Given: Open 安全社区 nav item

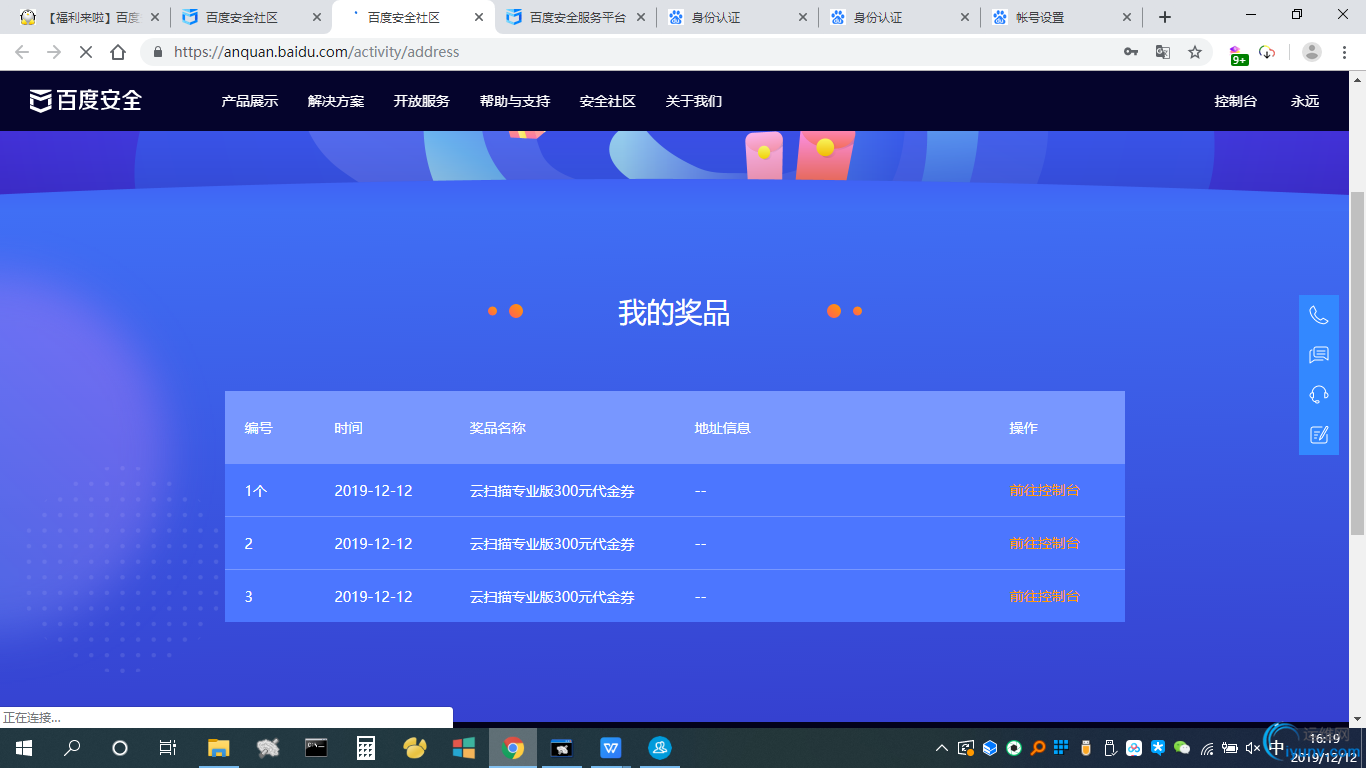Looking at the screenshot, I should coord(608,101).
